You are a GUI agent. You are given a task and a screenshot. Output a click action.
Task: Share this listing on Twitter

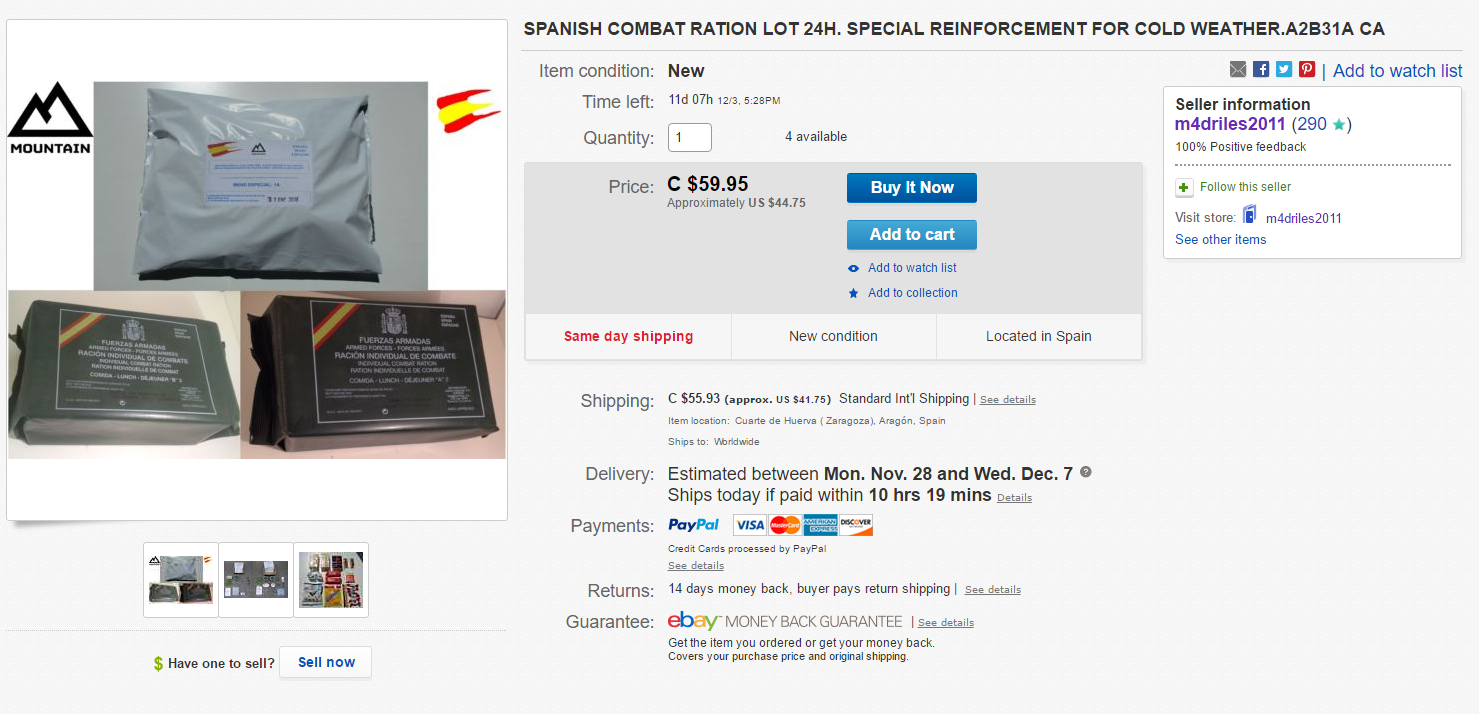tap(1284, 69)
